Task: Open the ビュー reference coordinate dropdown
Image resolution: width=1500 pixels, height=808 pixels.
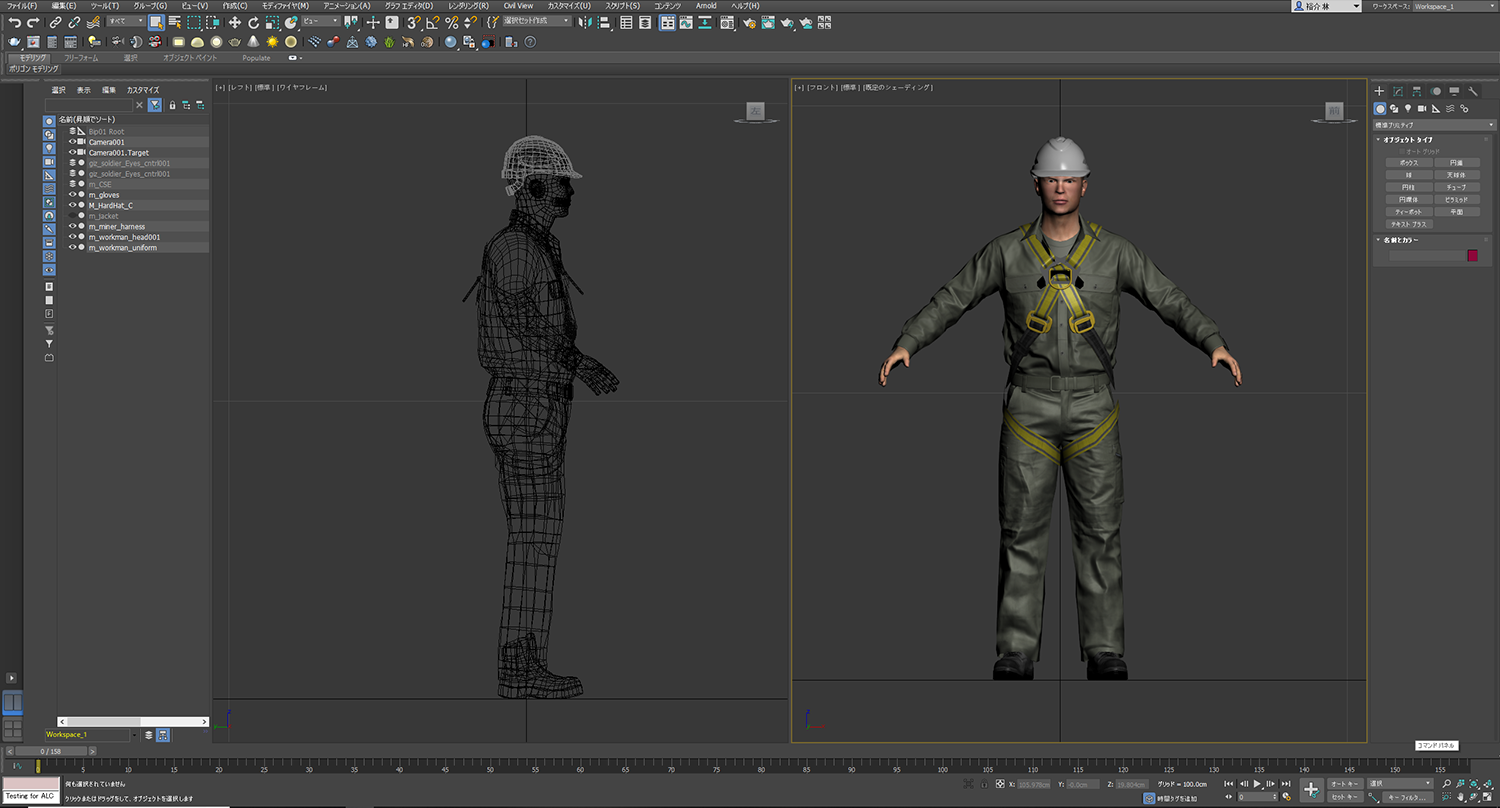Action: 321,21
